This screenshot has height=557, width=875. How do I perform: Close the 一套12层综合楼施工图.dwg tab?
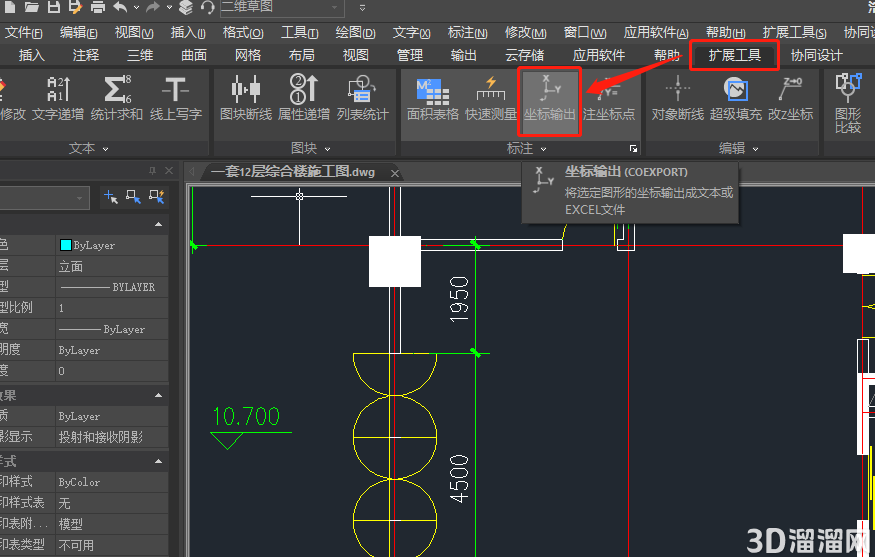coord(395,174)
